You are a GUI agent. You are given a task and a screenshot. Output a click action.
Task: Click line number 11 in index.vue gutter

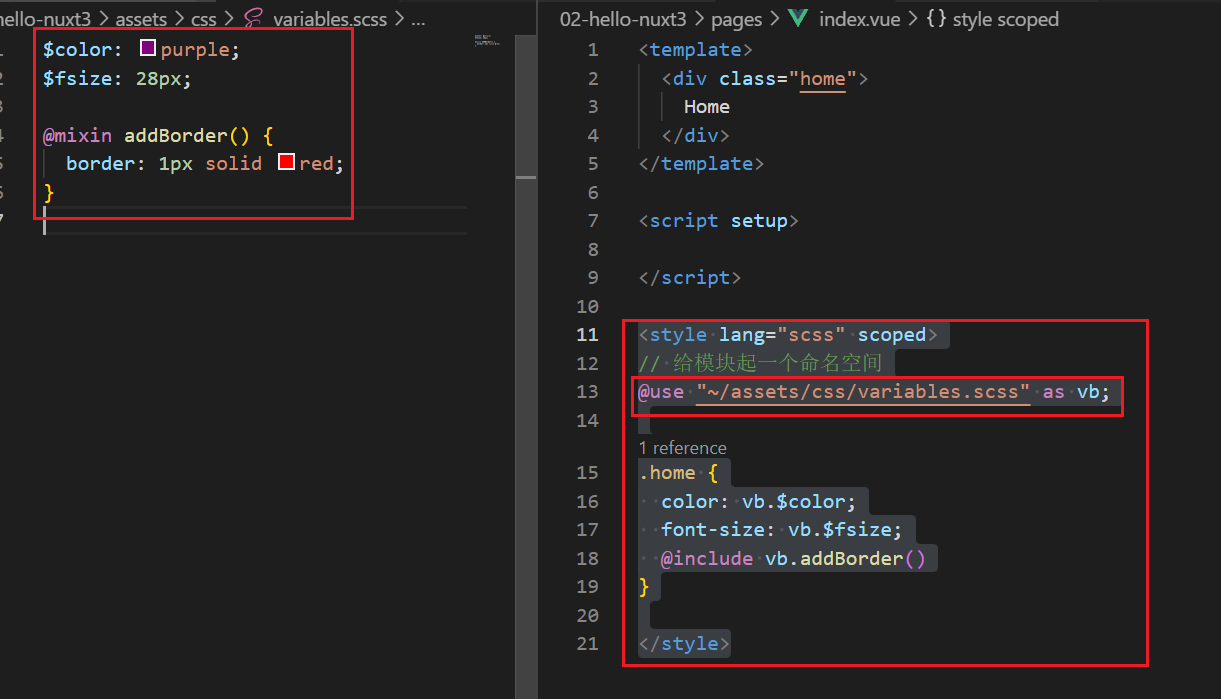click(587, 335)
